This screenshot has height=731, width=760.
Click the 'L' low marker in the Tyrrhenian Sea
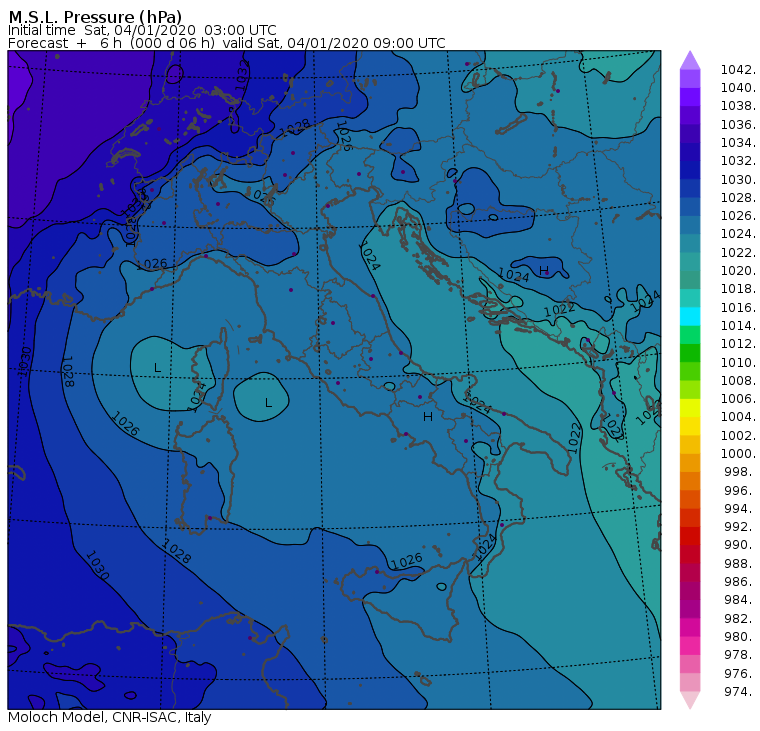click(x=268, y=403)
